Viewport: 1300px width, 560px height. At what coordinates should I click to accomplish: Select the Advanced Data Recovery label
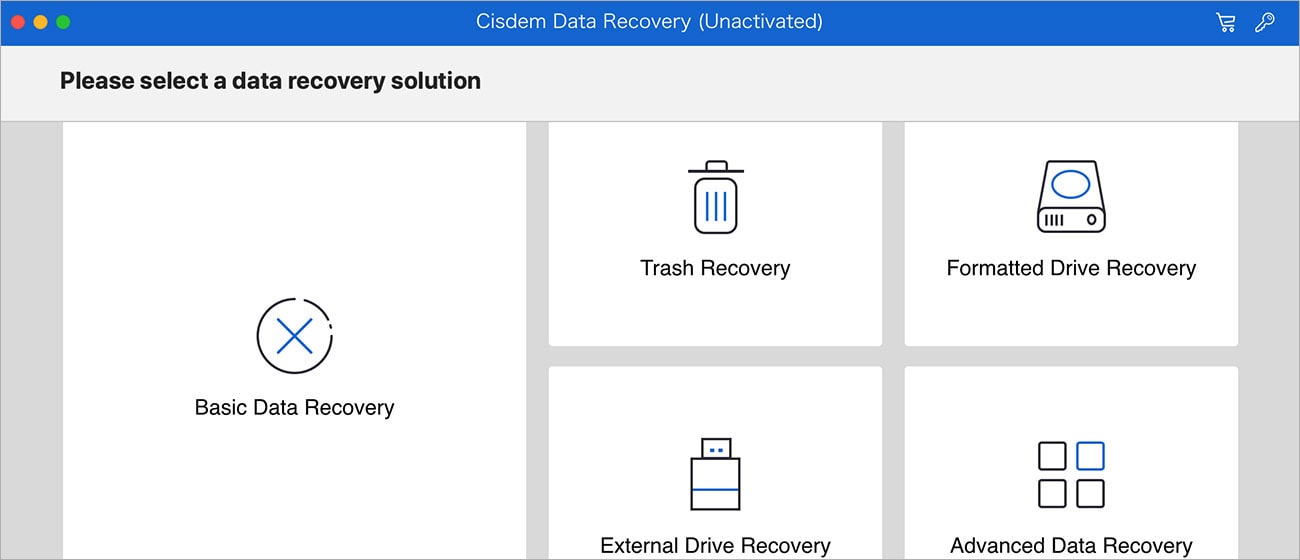click(1071, 546)
